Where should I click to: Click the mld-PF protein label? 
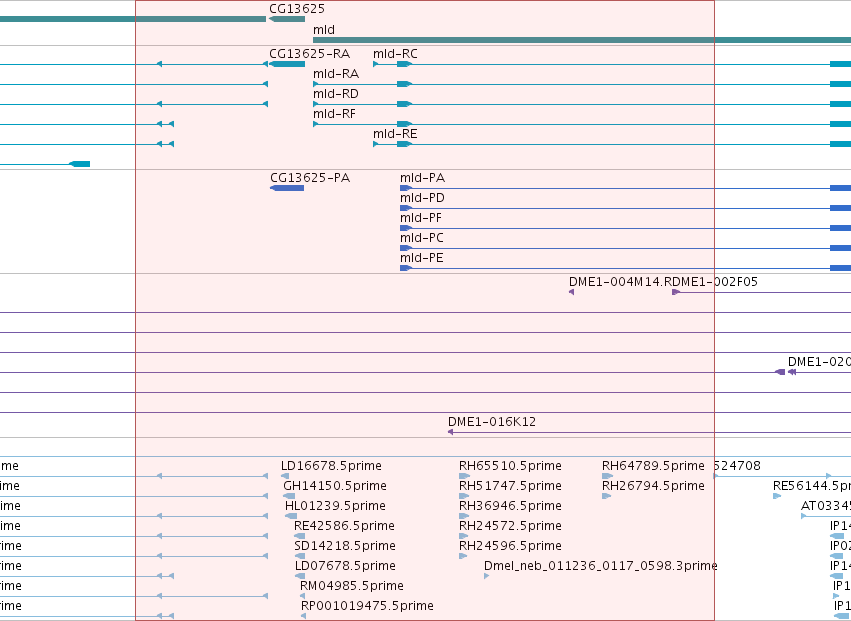421,218
